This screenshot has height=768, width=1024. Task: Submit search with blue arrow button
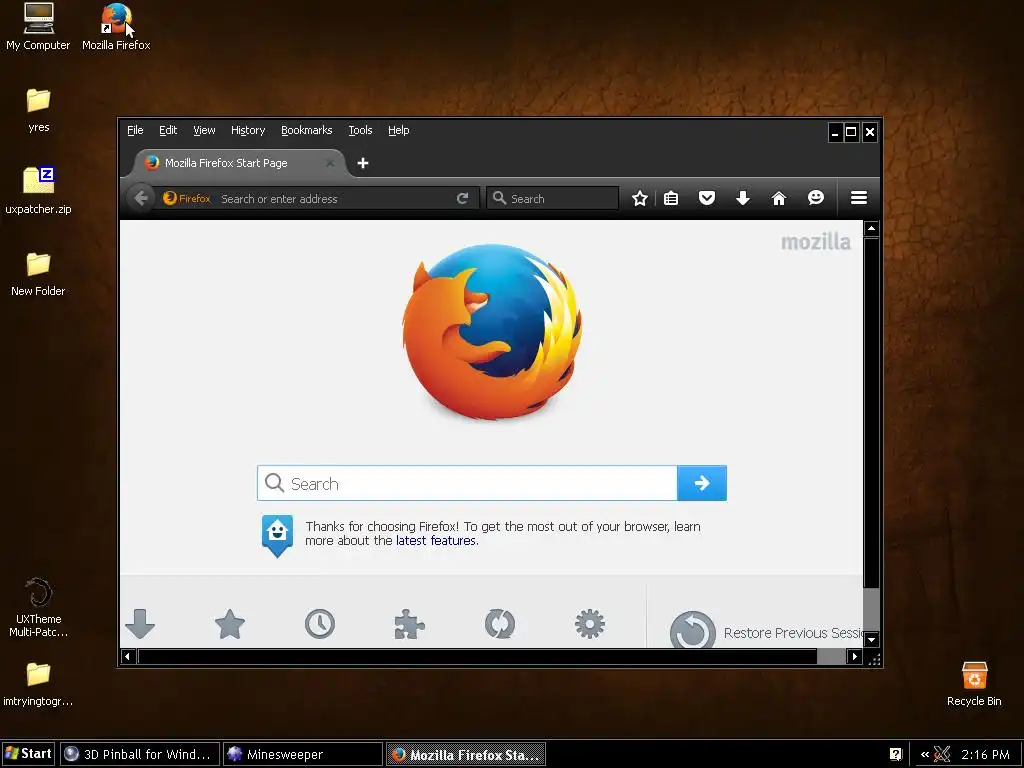[x=702, y=483]
